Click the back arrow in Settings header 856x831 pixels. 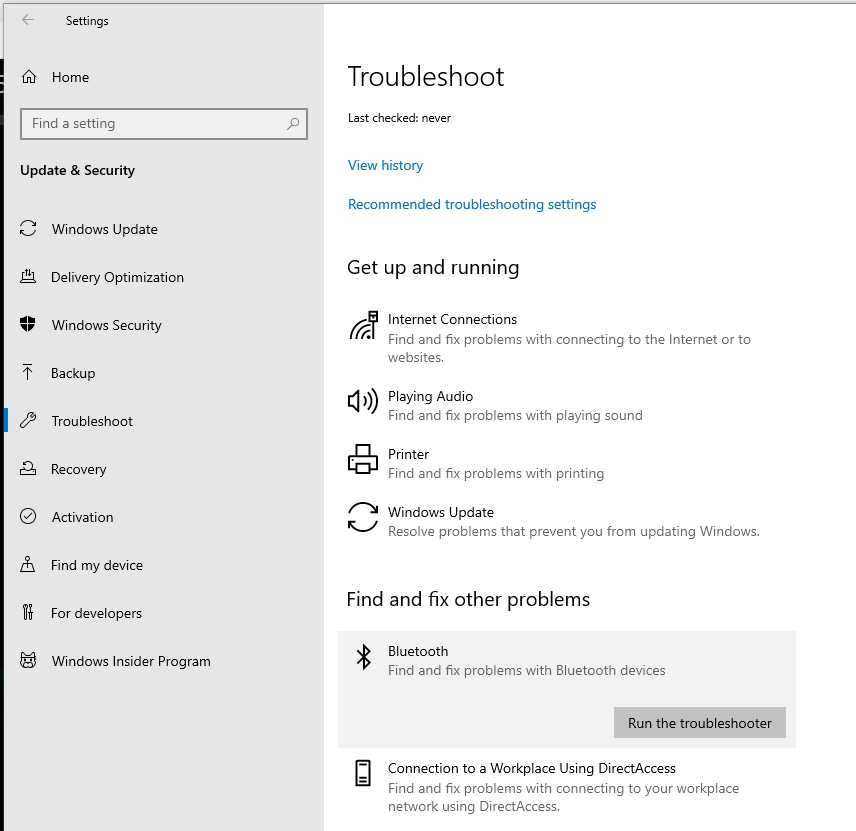tap(28, 20)
